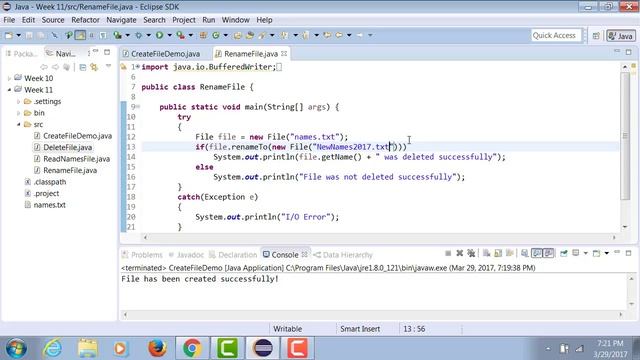The image size is (640, 360).
Task: Switch to the Problems tab
Action: 142,255
